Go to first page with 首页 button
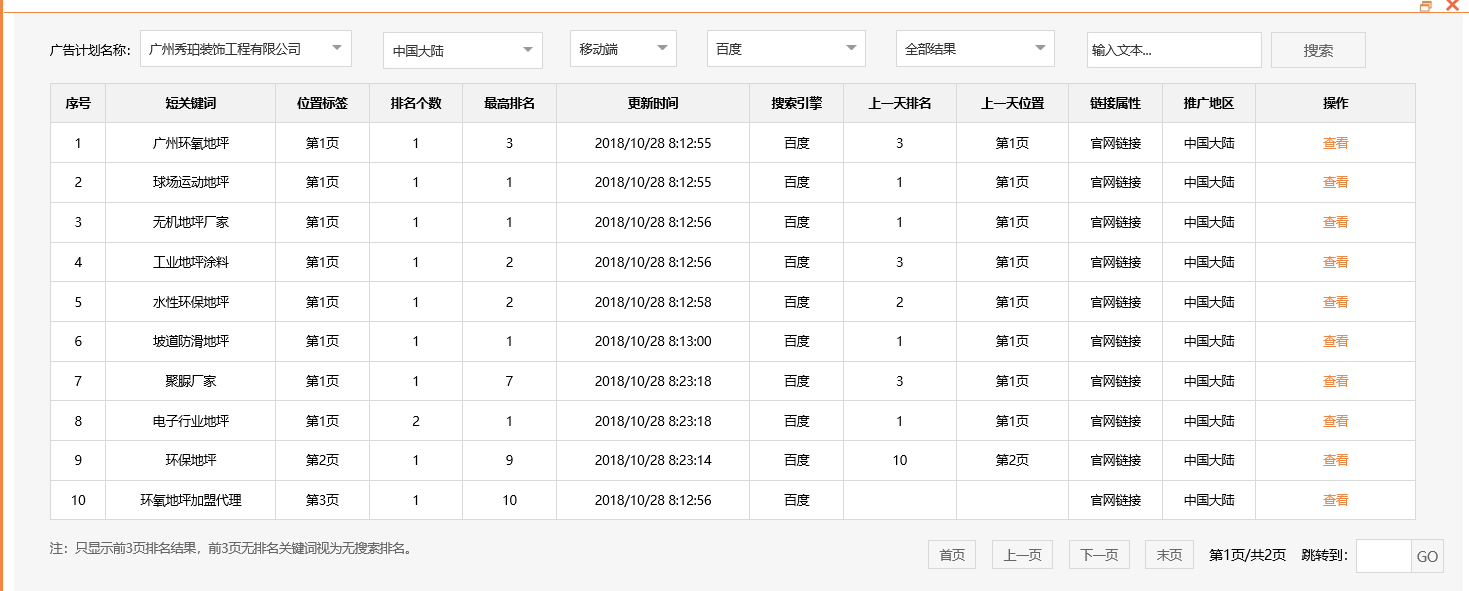The height and width of the screenshot is (591, 1469). 950,554
